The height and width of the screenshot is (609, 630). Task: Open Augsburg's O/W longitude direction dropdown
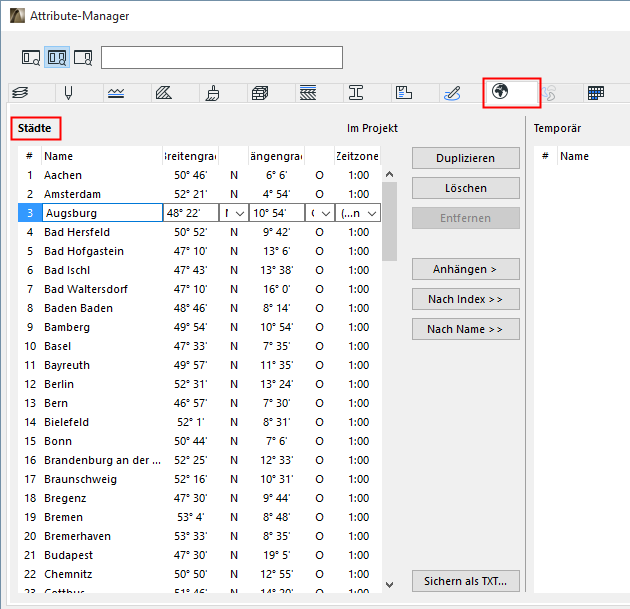point(320,213)
